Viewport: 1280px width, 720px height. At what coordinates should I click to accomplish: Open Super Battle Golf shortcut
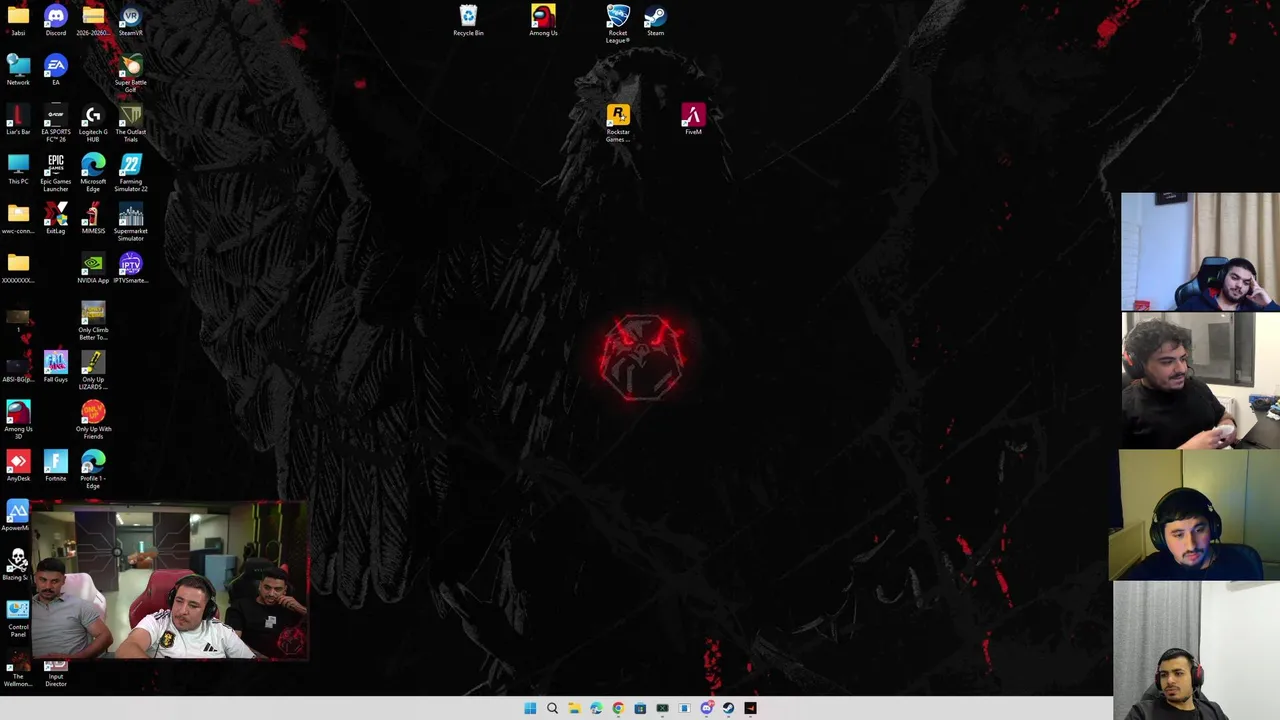click(130, 73)
